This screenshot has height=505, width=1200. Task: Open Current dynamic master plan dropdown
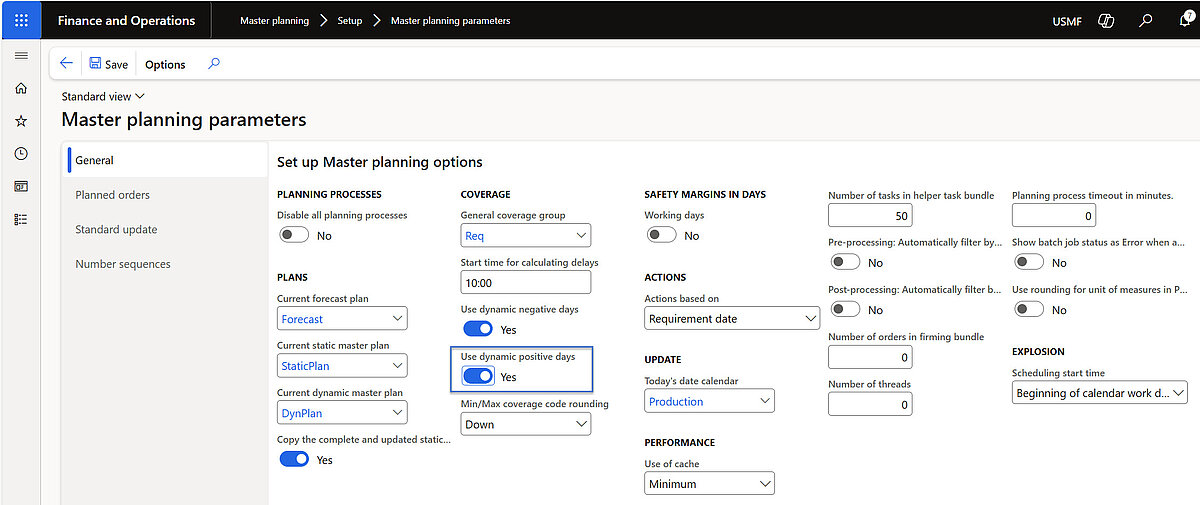click(397, 413)
